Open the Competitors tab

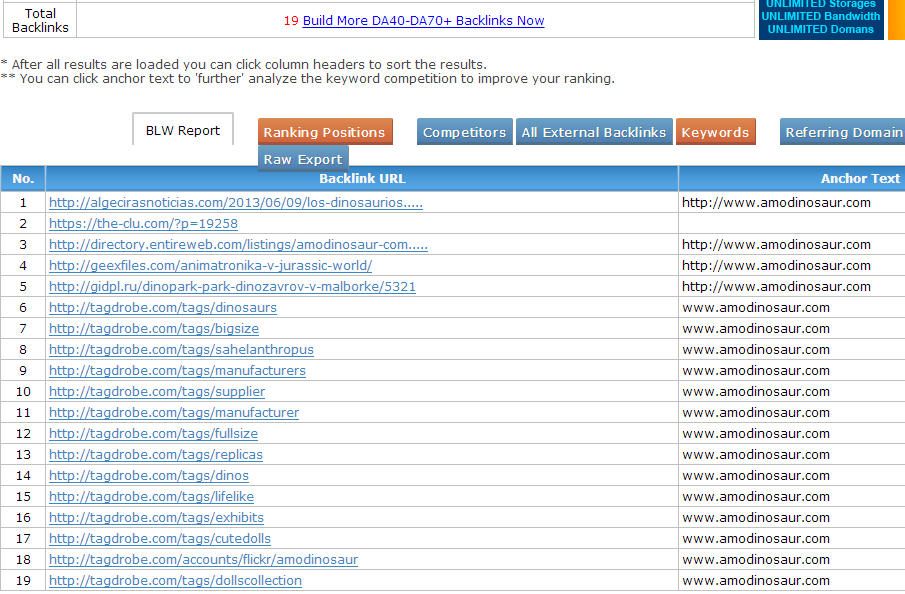[x=465, y=132]
